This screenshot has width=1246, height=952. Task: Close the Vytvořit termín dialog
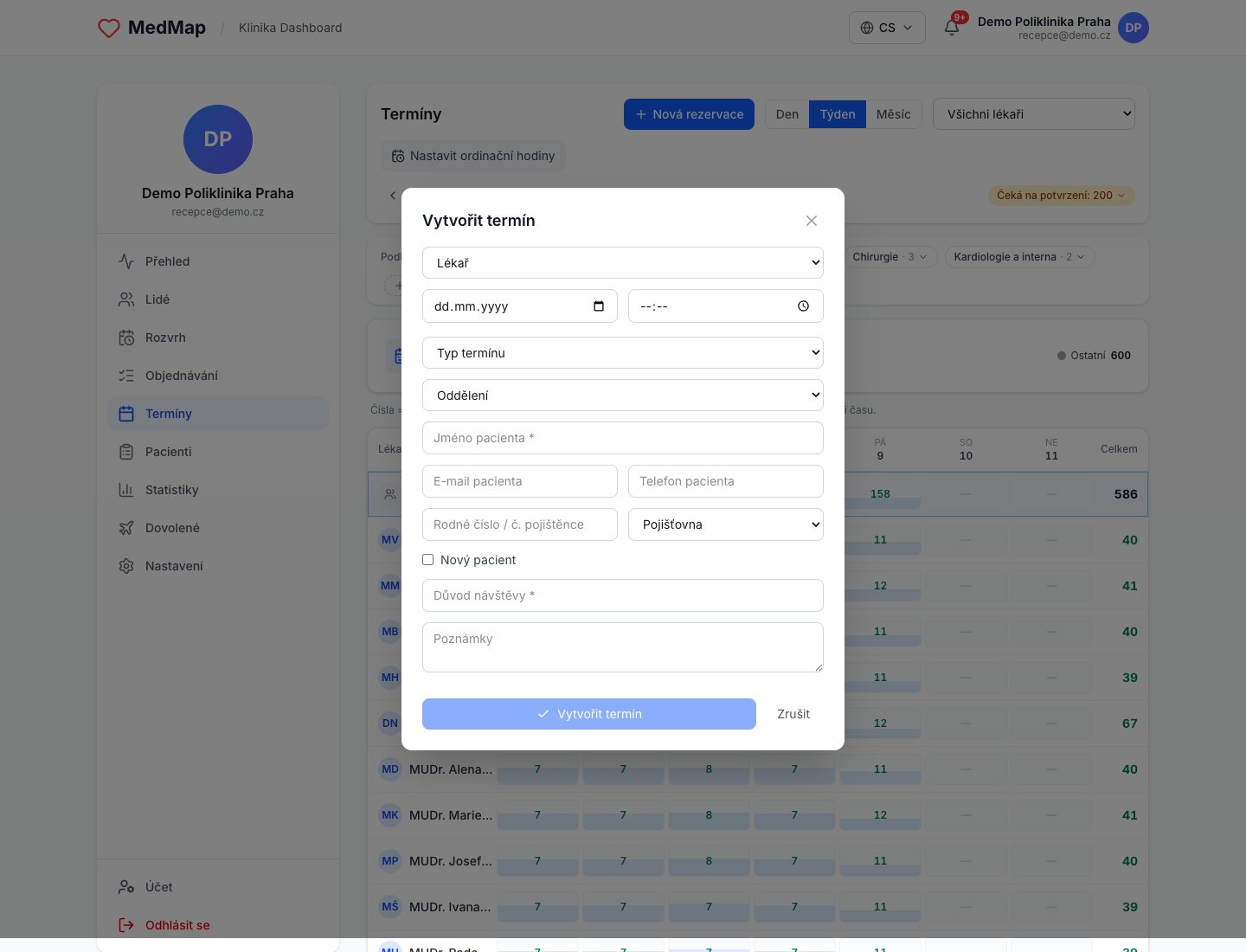(812, 221)
